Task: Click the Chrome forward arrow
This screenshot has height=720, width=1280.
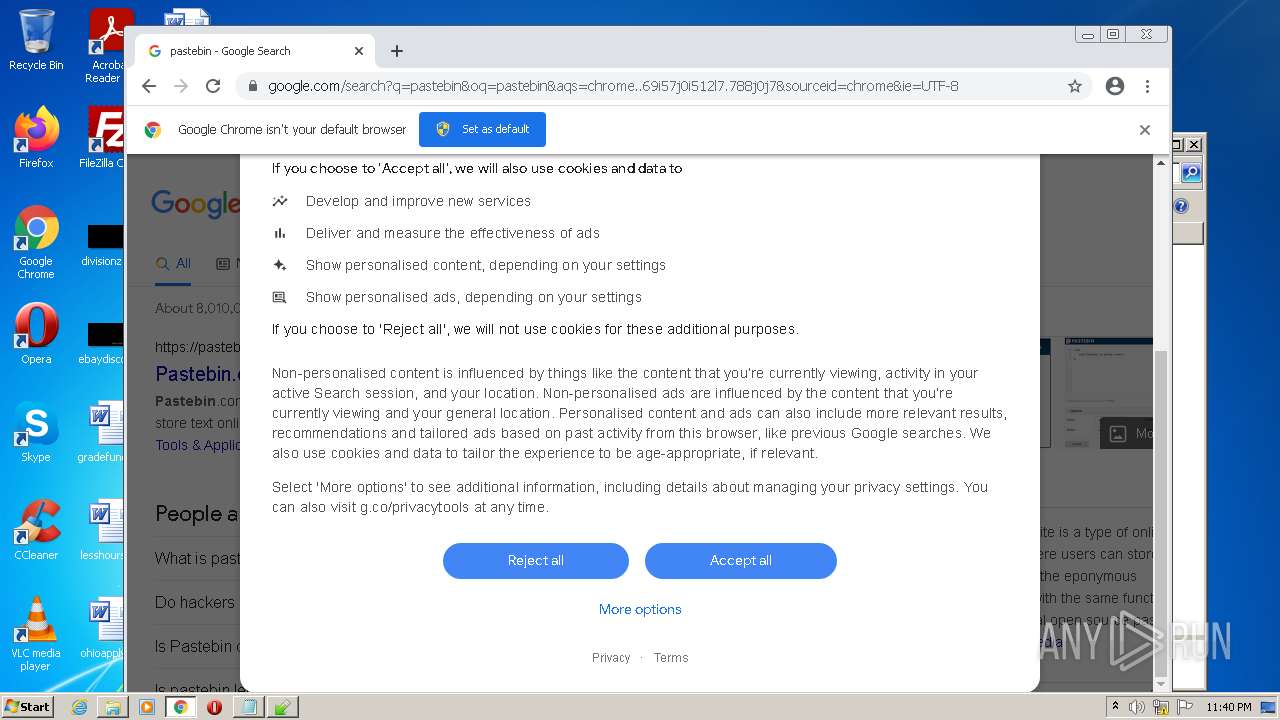Action: click(x=181, y=86)
